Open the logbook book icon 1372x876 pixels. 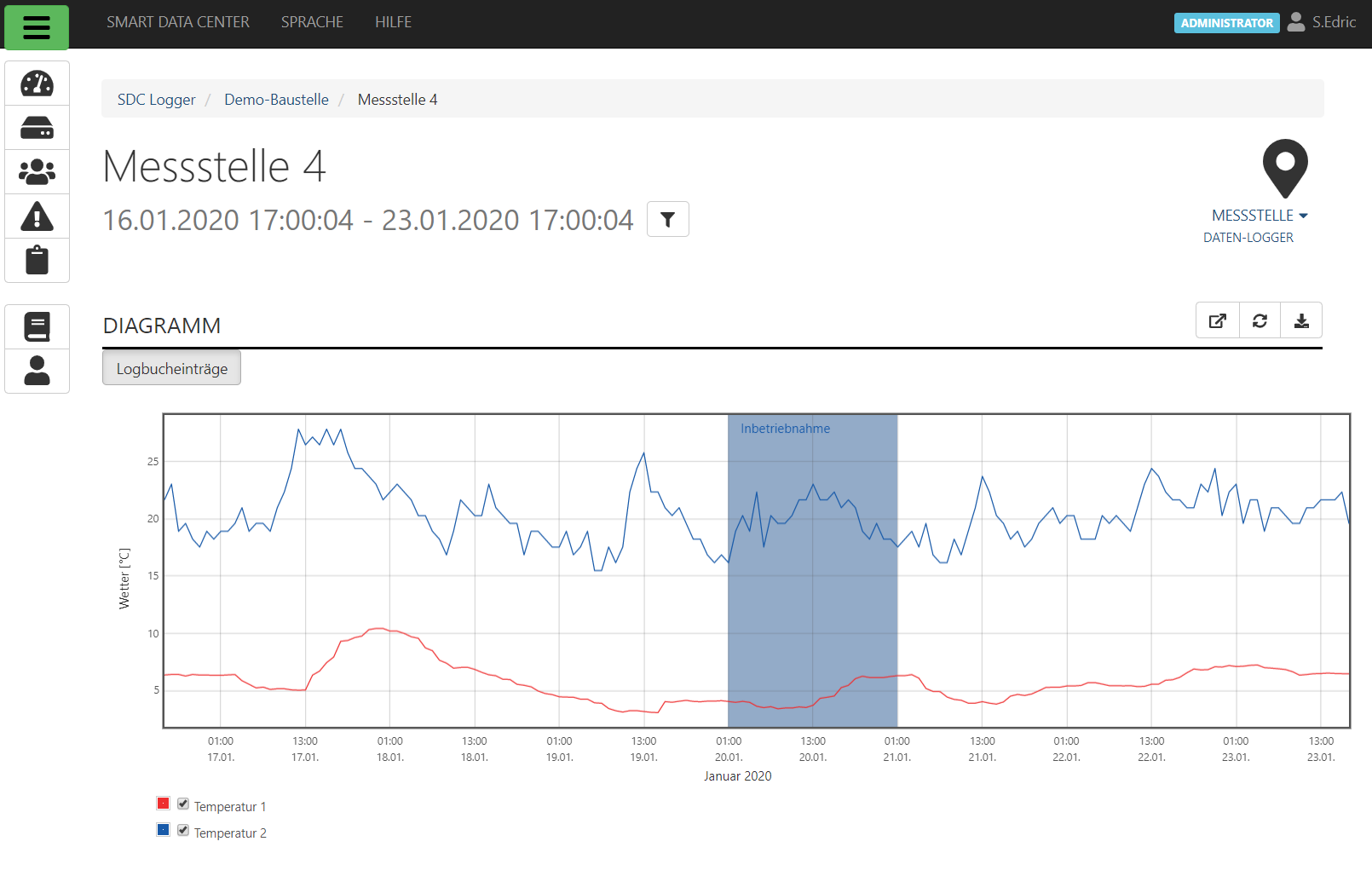(37, 326)
